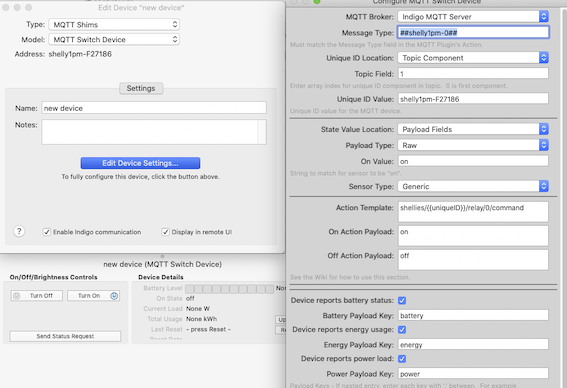Click the new device (MQTT Switch Device) title

coord(162,264)
